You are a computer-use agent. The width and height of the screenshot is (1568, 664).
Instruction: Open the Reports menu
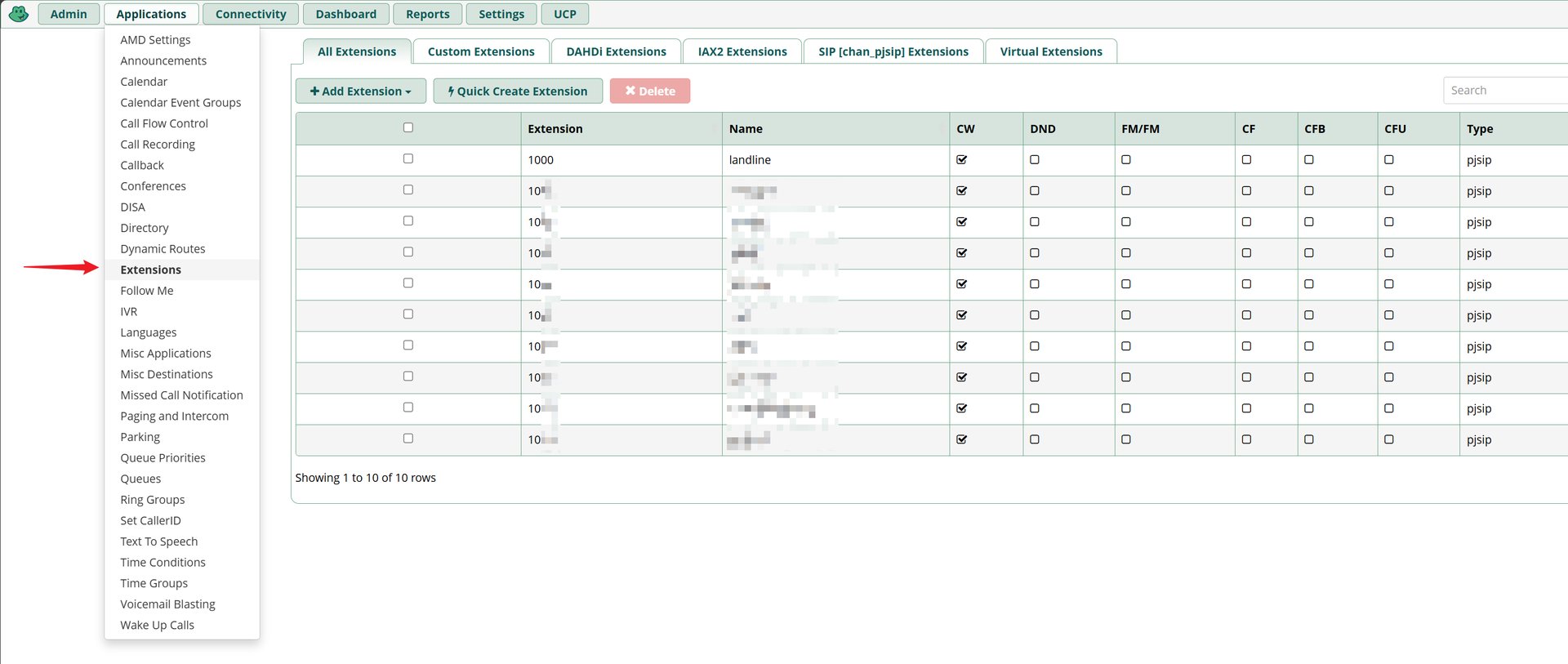coord(428,14)
